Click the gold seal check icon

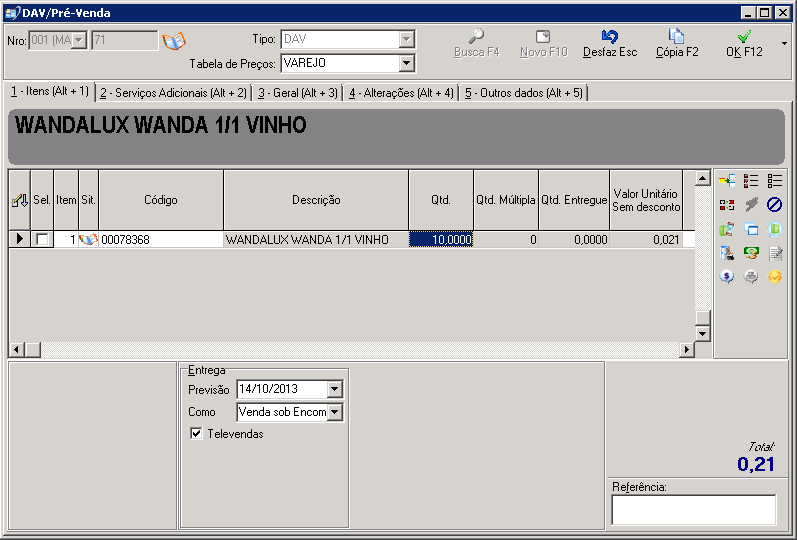[775, 277]
